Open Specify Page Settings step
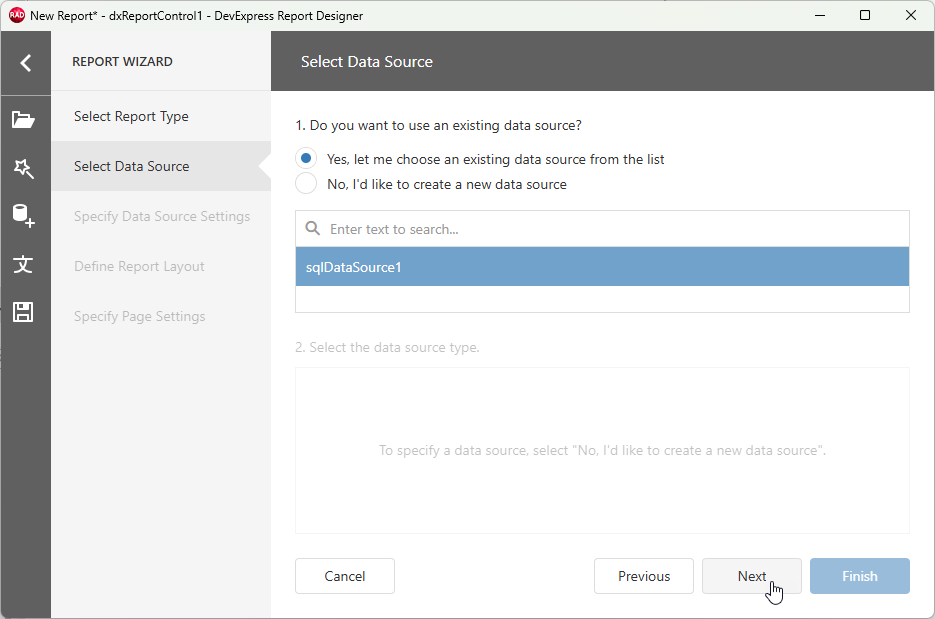 [x=161, y=317]
